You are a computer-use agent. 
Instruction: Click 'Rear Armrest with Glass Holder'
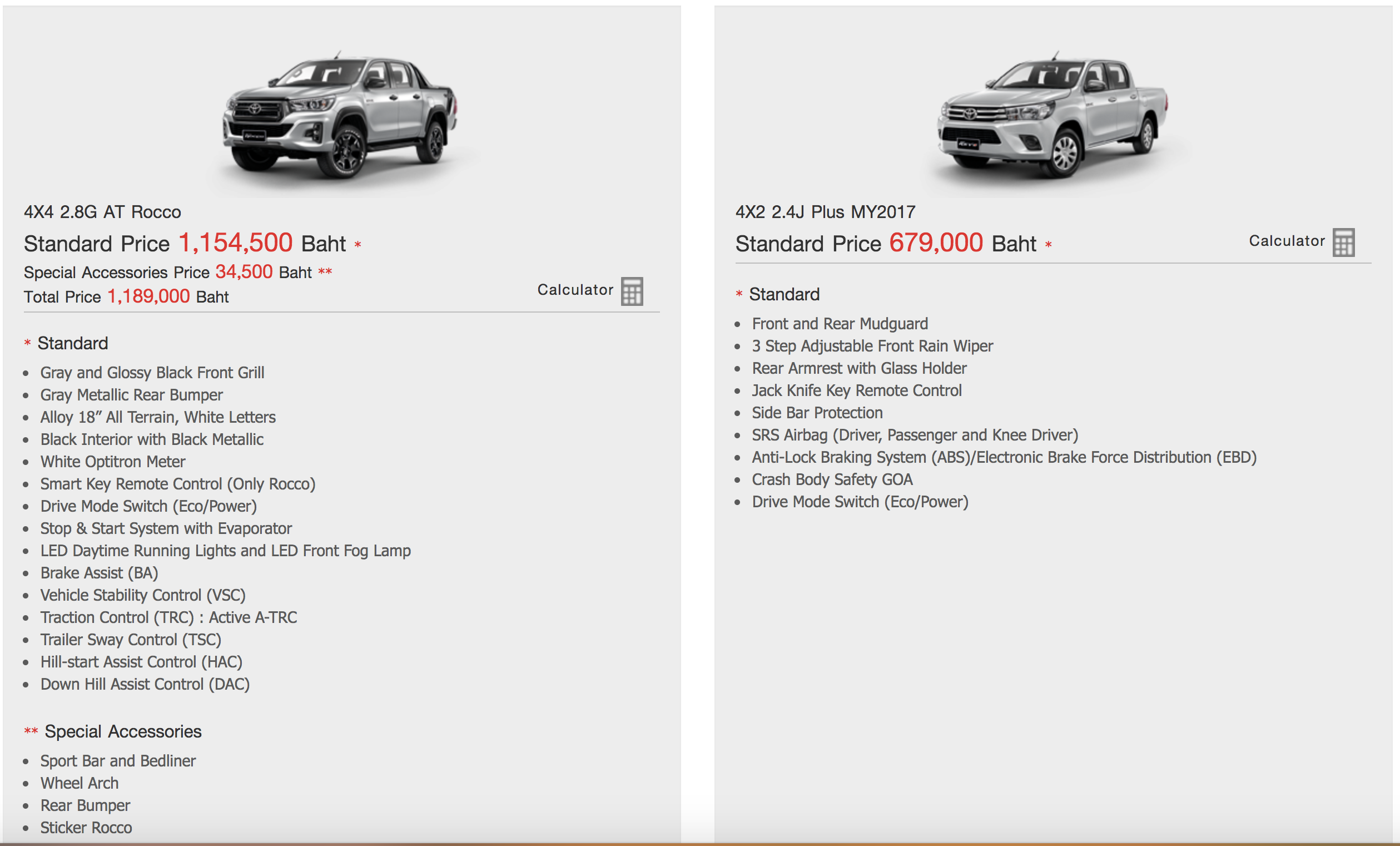[x=859, y=368]
